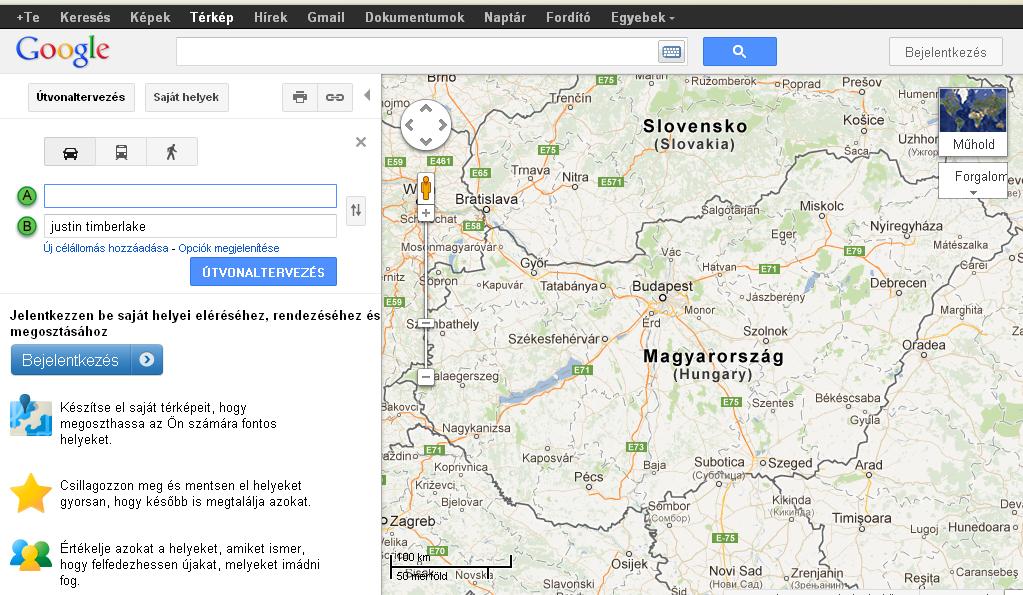1023x595 pixels.
Task: Click the Pegman street view icon
Action: 425,188
